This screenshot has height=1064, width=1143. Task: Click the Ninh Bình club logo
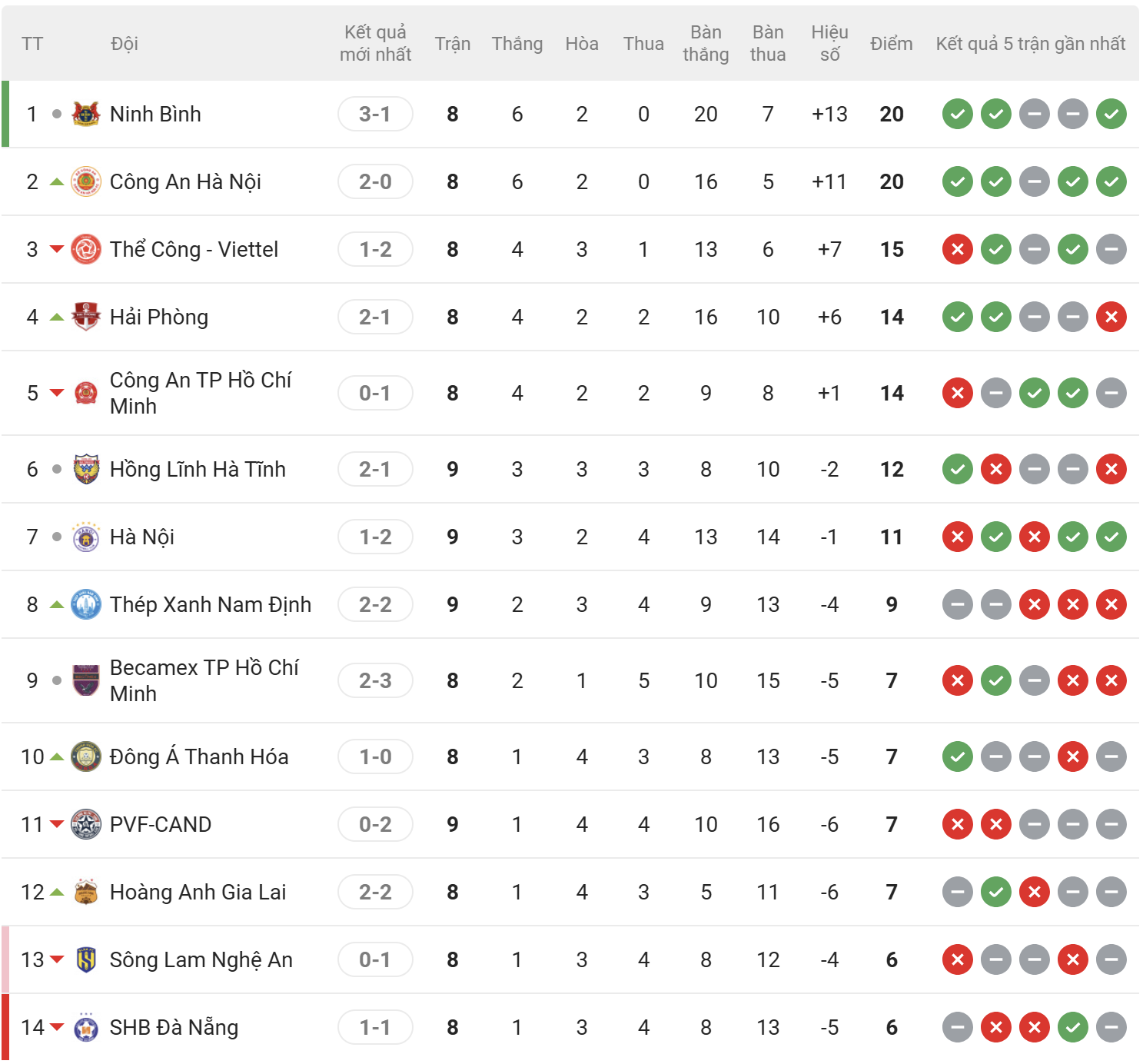pos(86,114)
